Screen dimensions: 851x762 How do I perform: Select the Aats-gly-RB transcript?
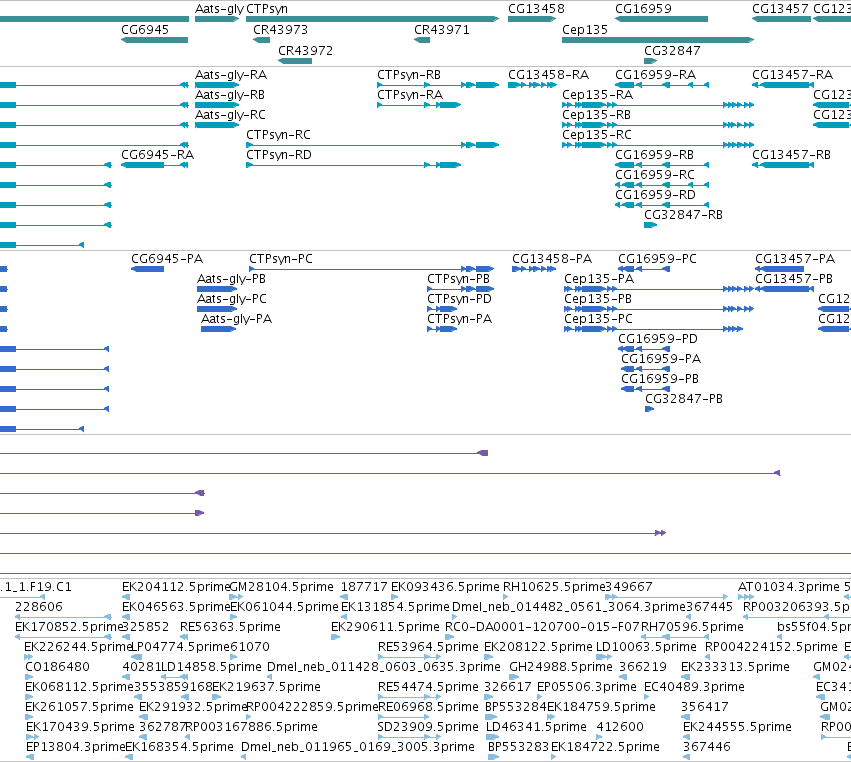point(217,105)
